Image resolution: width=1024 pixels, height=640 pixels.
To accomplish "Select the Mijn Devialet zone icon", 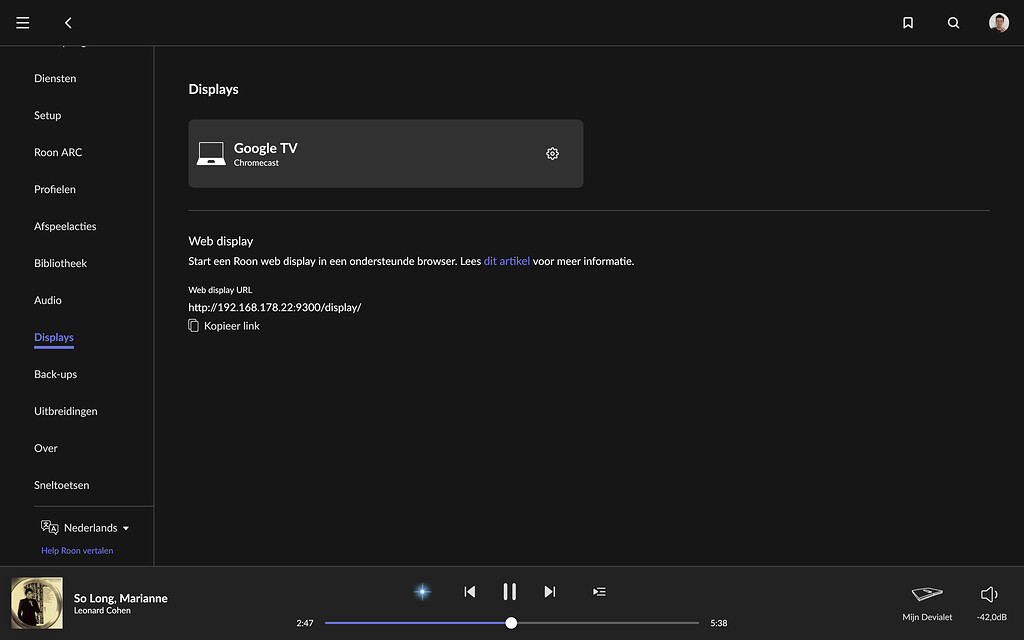I will pyautogui.click(x=927, y=594).
